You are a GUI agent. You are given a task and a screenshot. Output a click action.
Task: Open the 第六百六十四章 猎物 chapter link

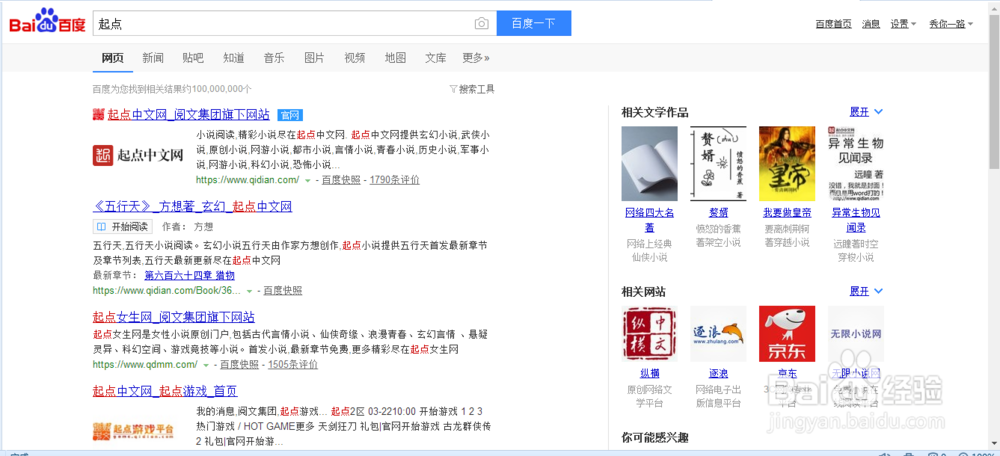click(x=189, y=276)
